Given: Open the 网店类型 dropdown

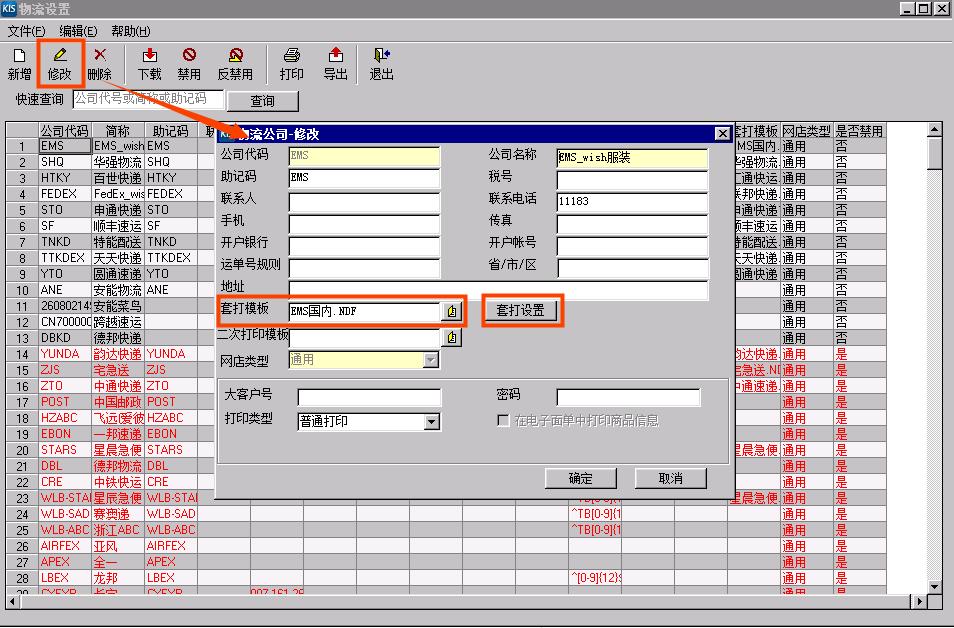Looking at the screenshot, I should point(432,362).
